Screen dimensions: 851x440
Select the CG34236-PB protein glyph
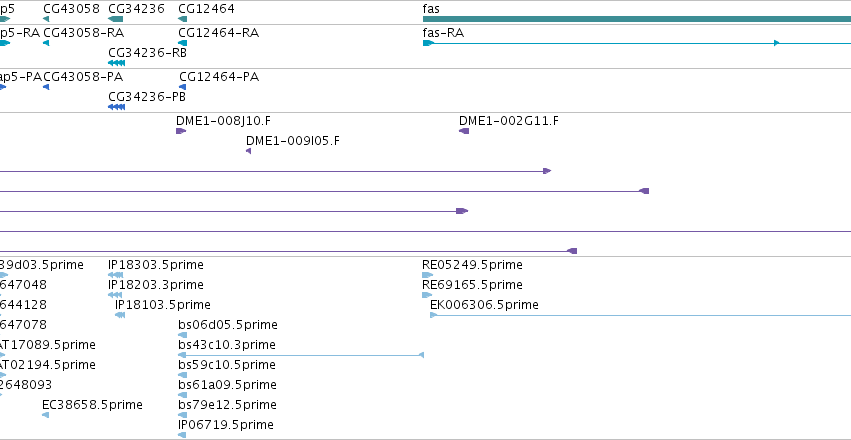117,107
